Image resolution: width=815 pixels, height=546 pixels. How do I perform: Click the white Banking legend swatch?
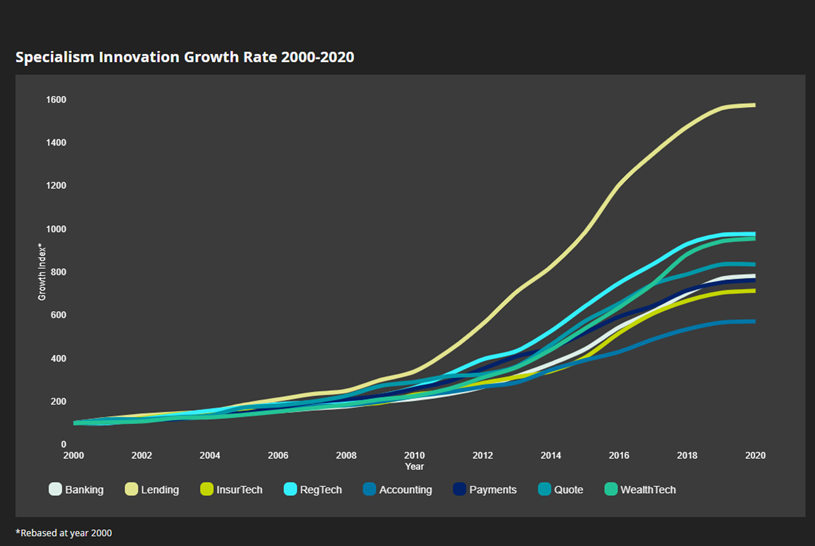click(56, 490)
